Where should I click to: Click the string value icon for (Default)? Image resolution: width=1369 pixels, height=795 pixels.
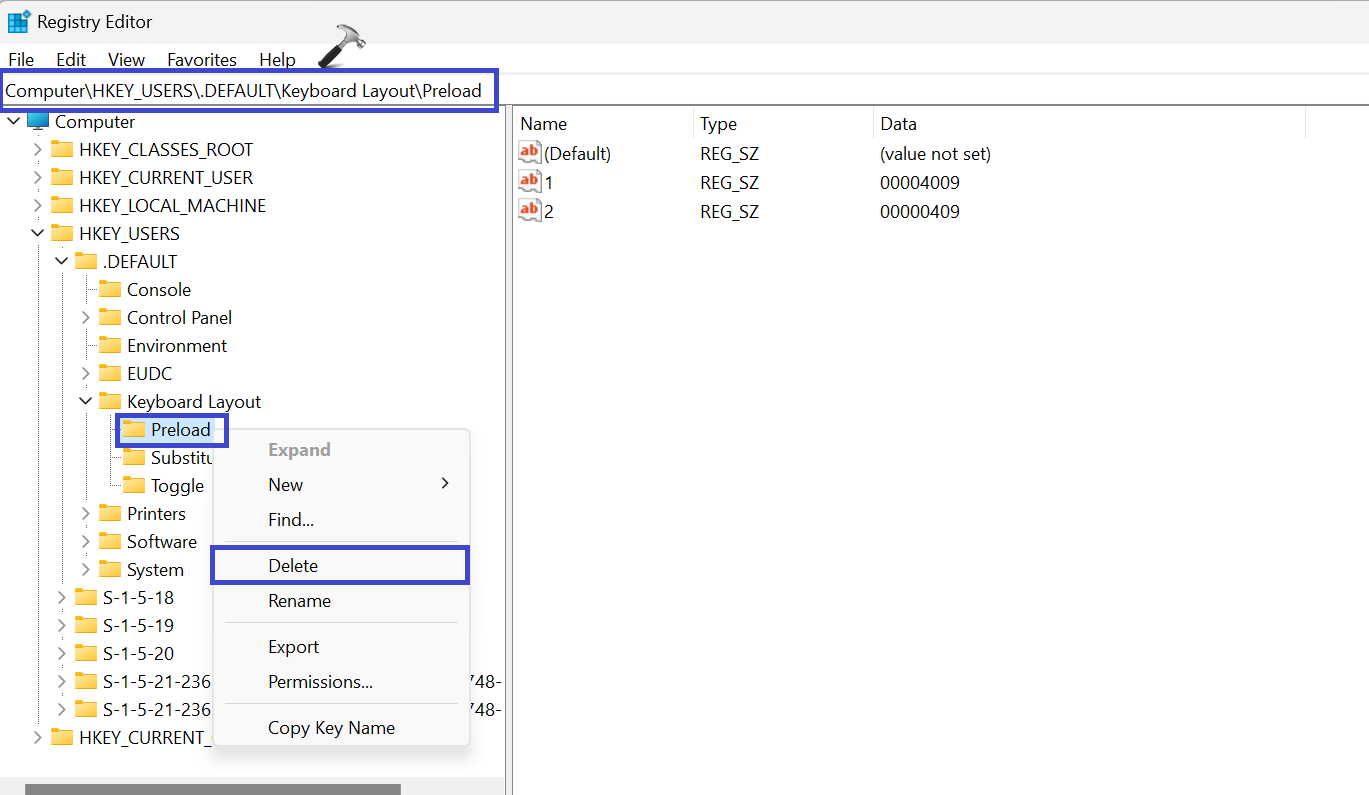click(x=529, y=153)
